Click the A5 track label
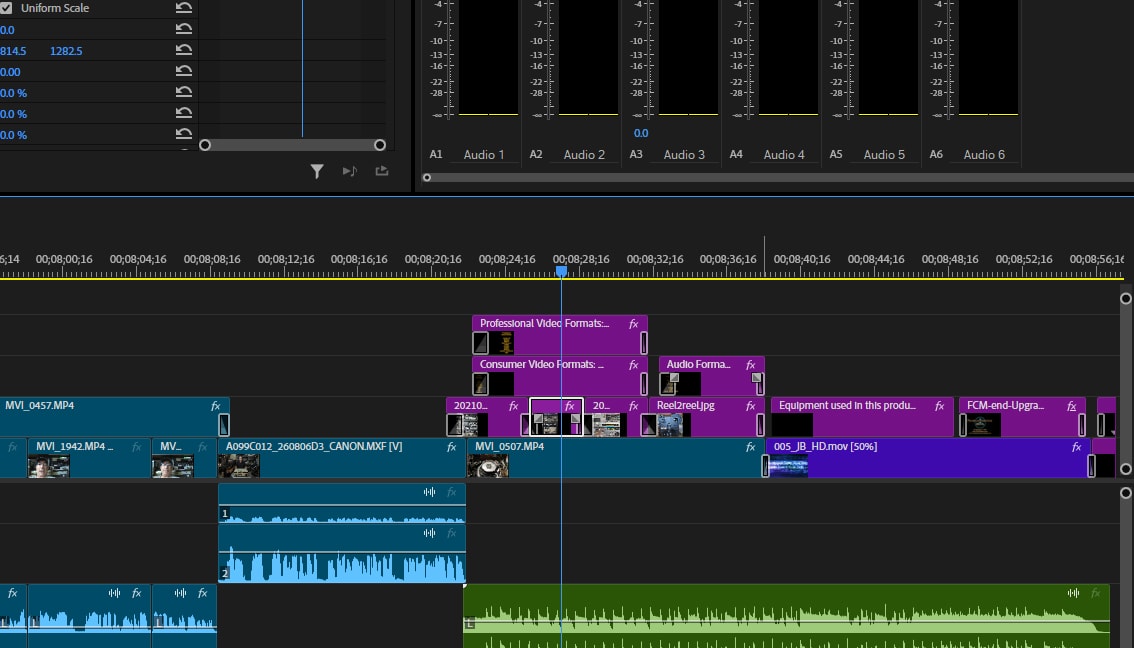 coord(835,154)
